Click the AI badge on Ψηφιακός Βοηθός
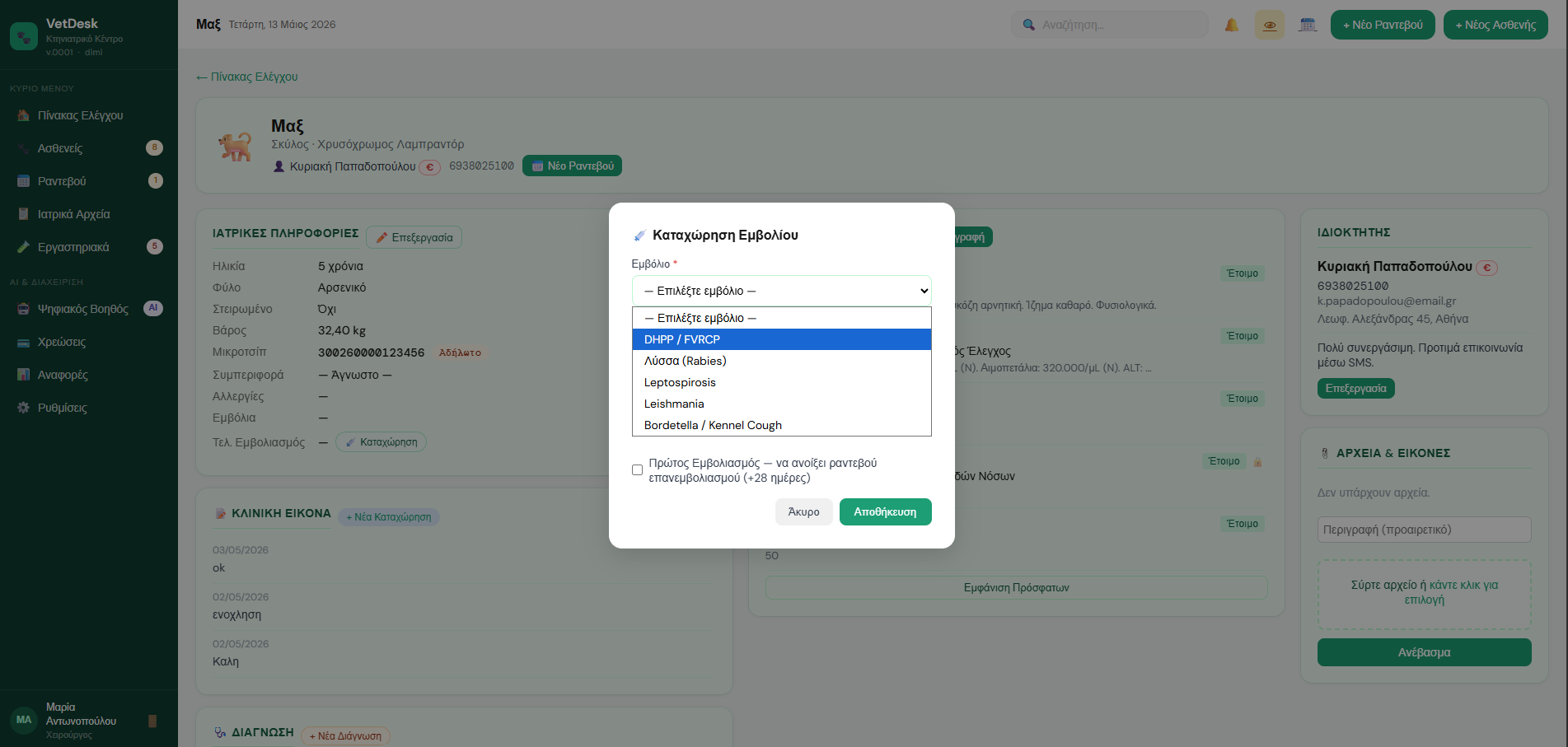 [153, 308]
